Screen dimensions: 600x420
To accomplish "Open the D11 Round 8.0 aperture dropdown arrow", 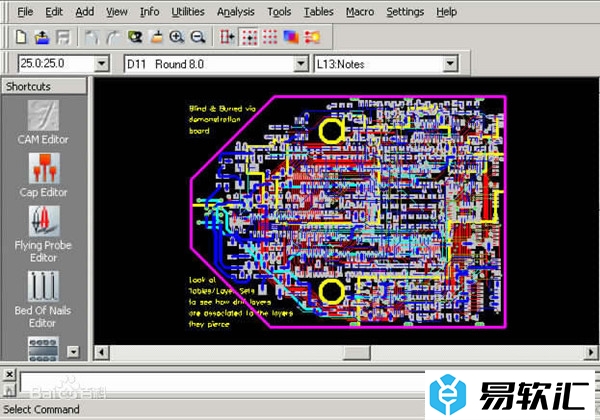I will coord(301,63).
